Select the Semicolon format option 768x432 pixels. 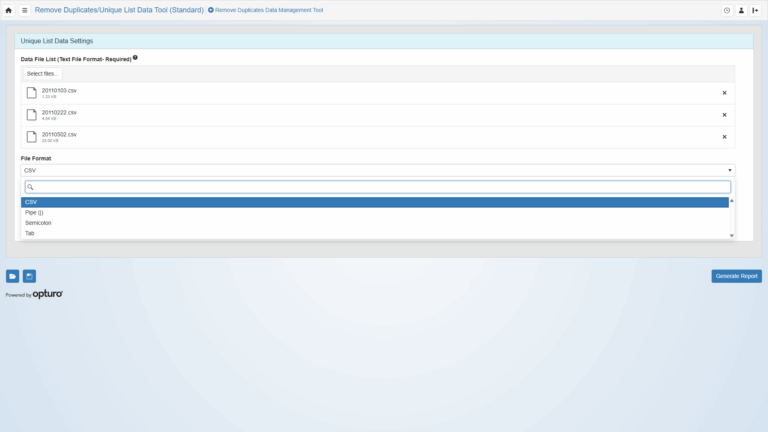(x=375, y=223)
